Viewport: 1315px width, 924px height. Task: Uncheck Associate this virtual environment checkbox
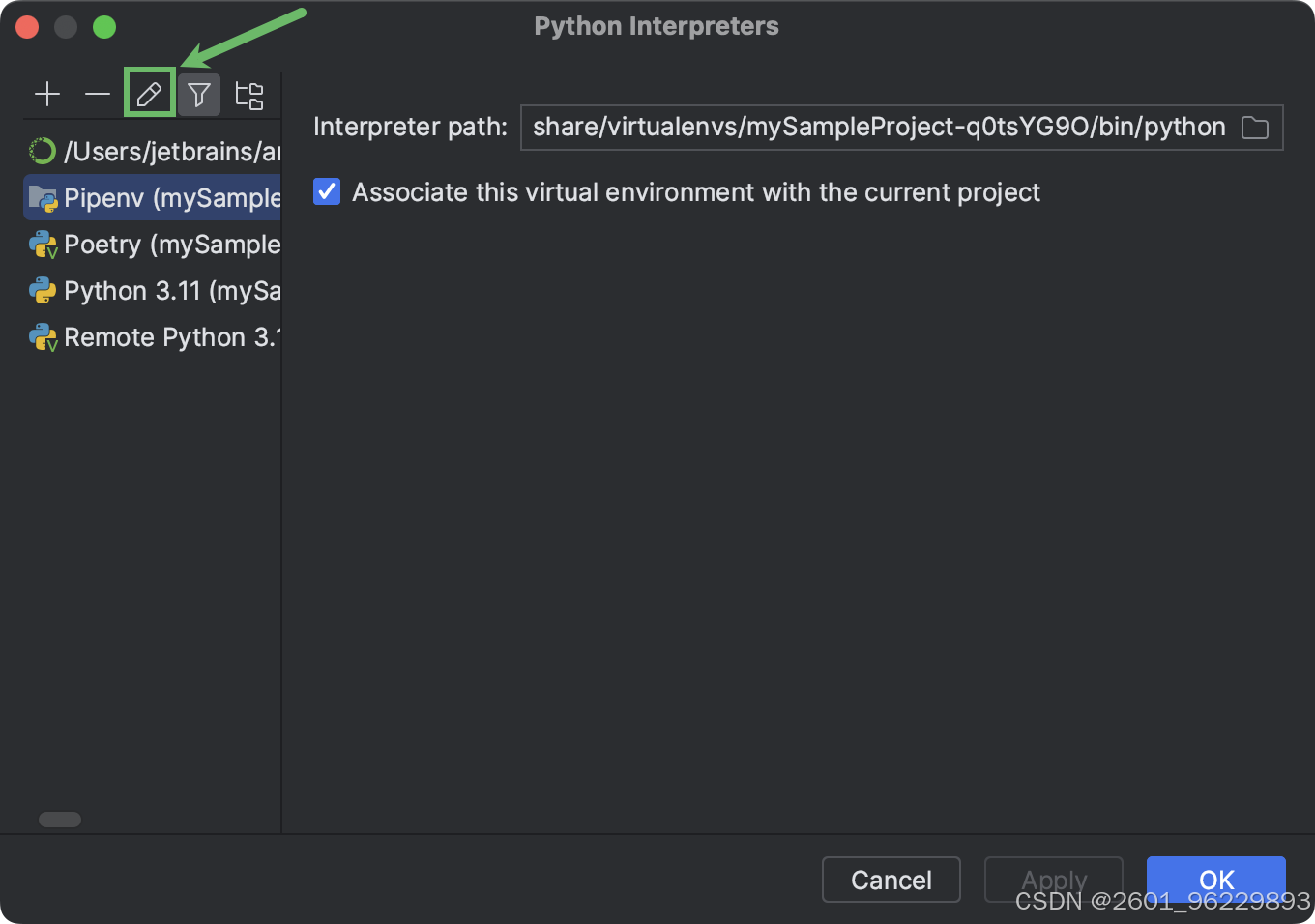327,191
